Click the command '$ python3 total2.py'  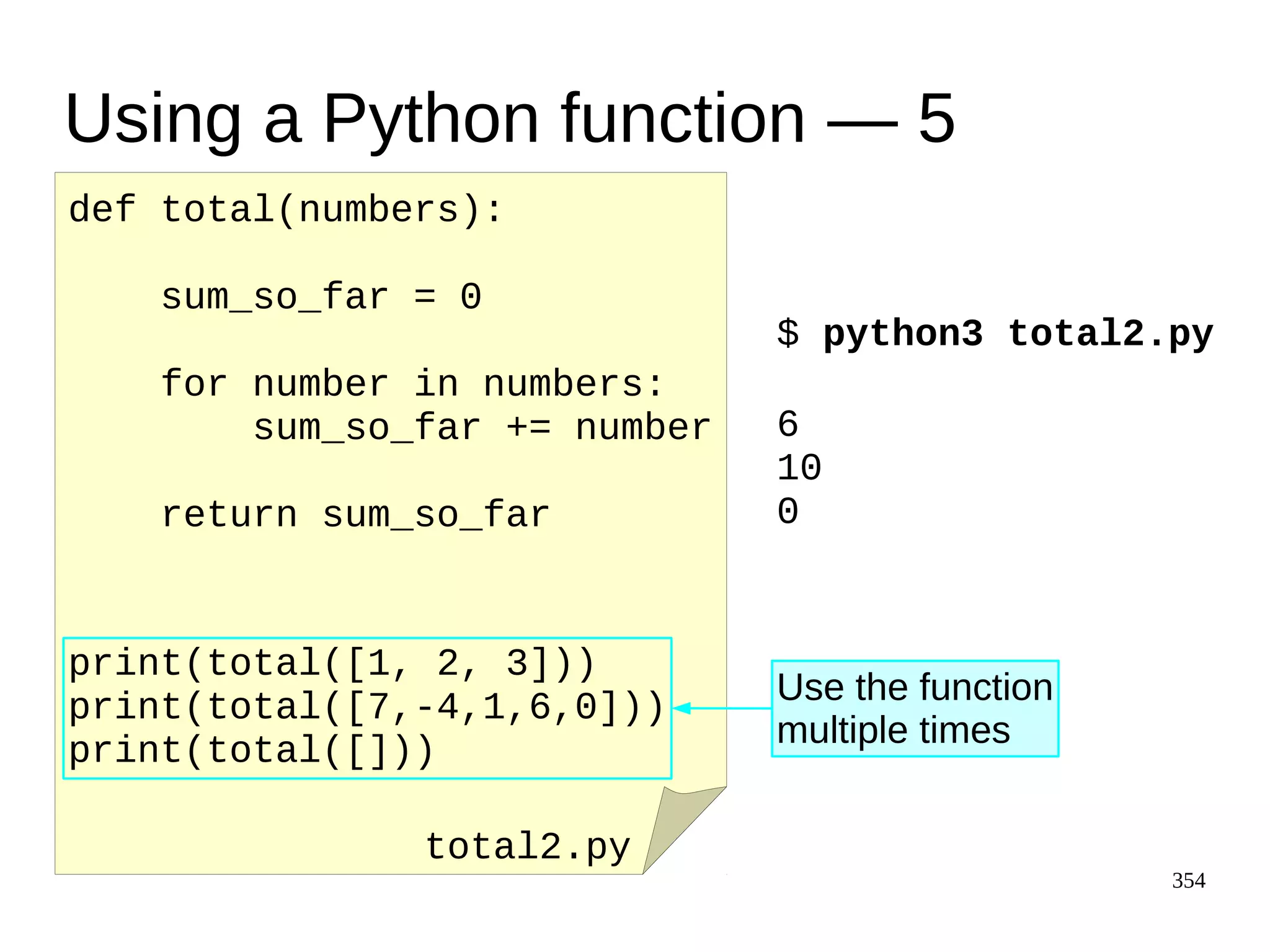coord(995,335)
